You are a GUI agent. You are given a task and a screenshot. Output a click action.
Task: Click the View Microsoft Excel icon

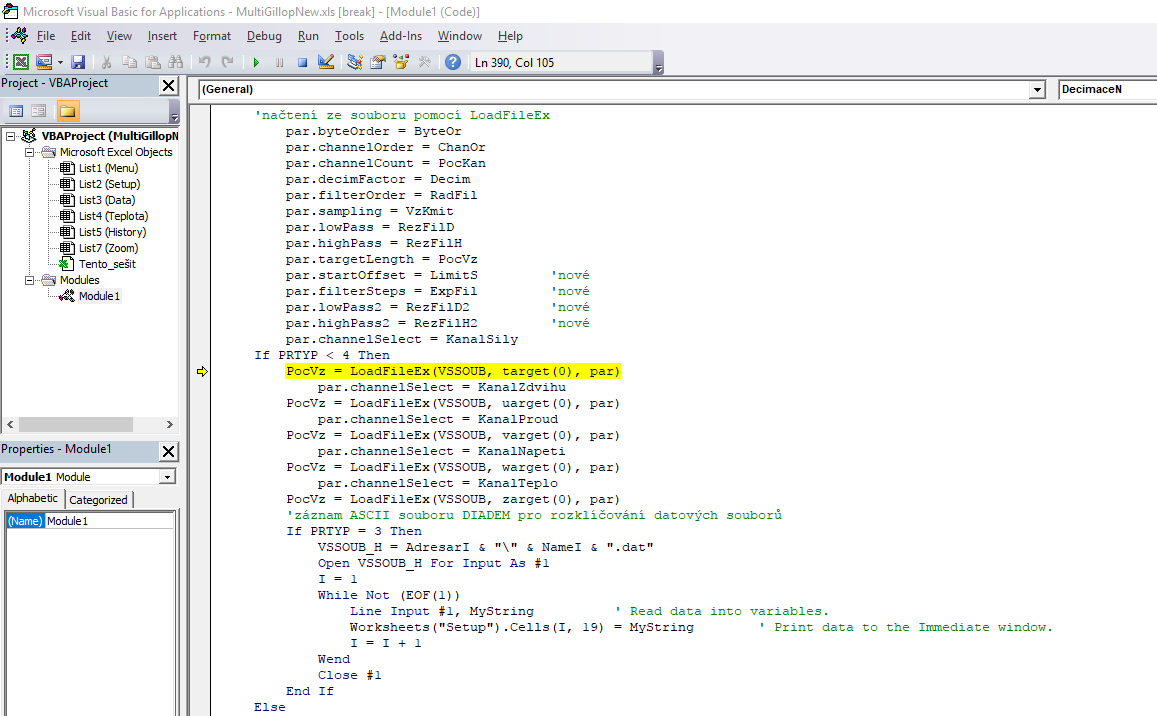pos(20,62)
